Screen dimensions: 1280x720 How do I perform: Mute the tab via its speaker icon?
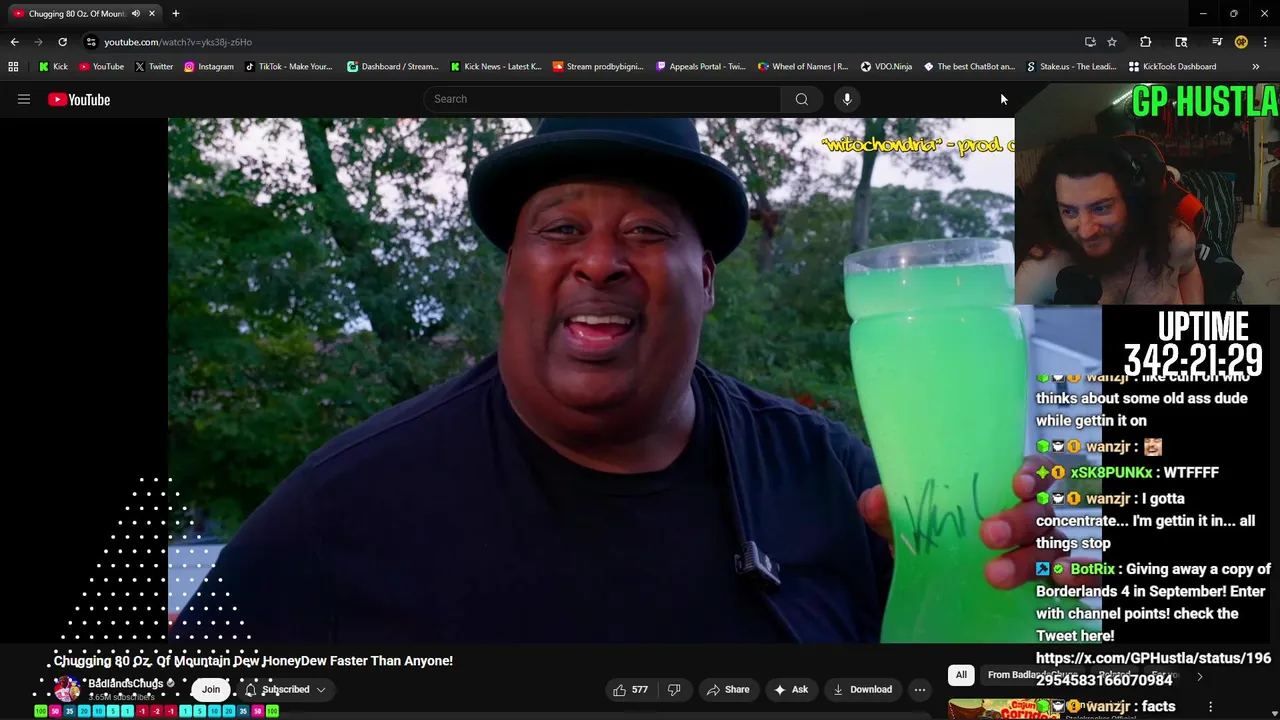136,13
